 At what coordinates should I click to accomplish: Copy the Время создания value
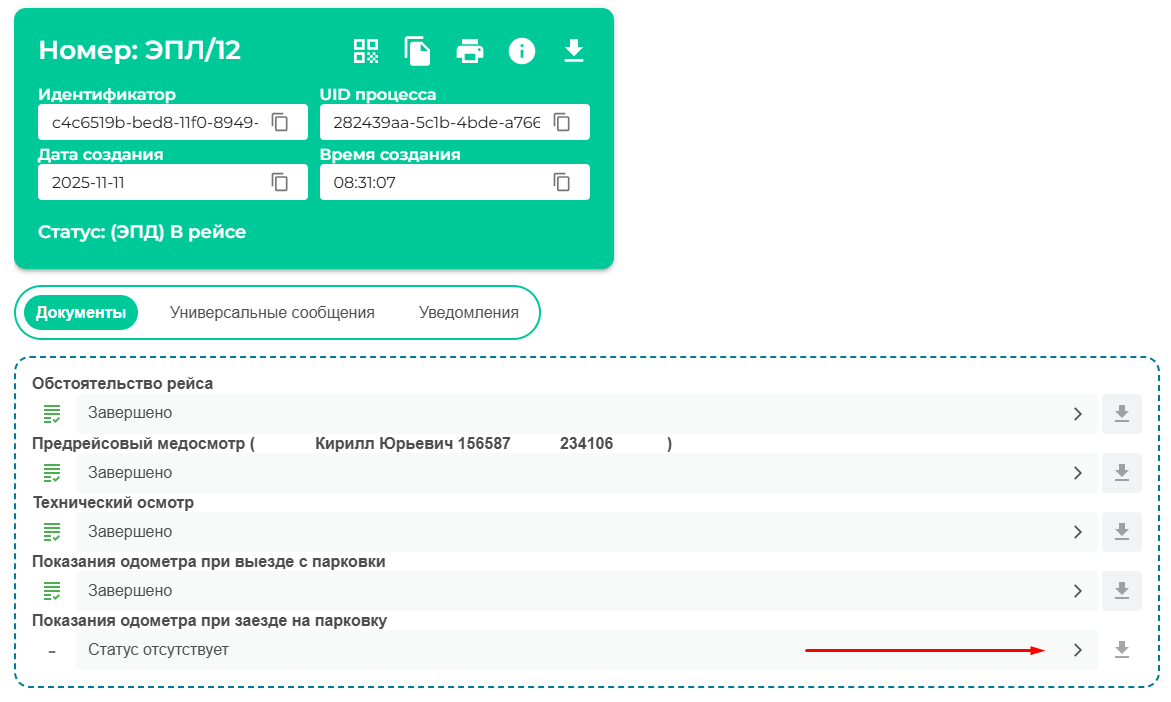[562, 182]
